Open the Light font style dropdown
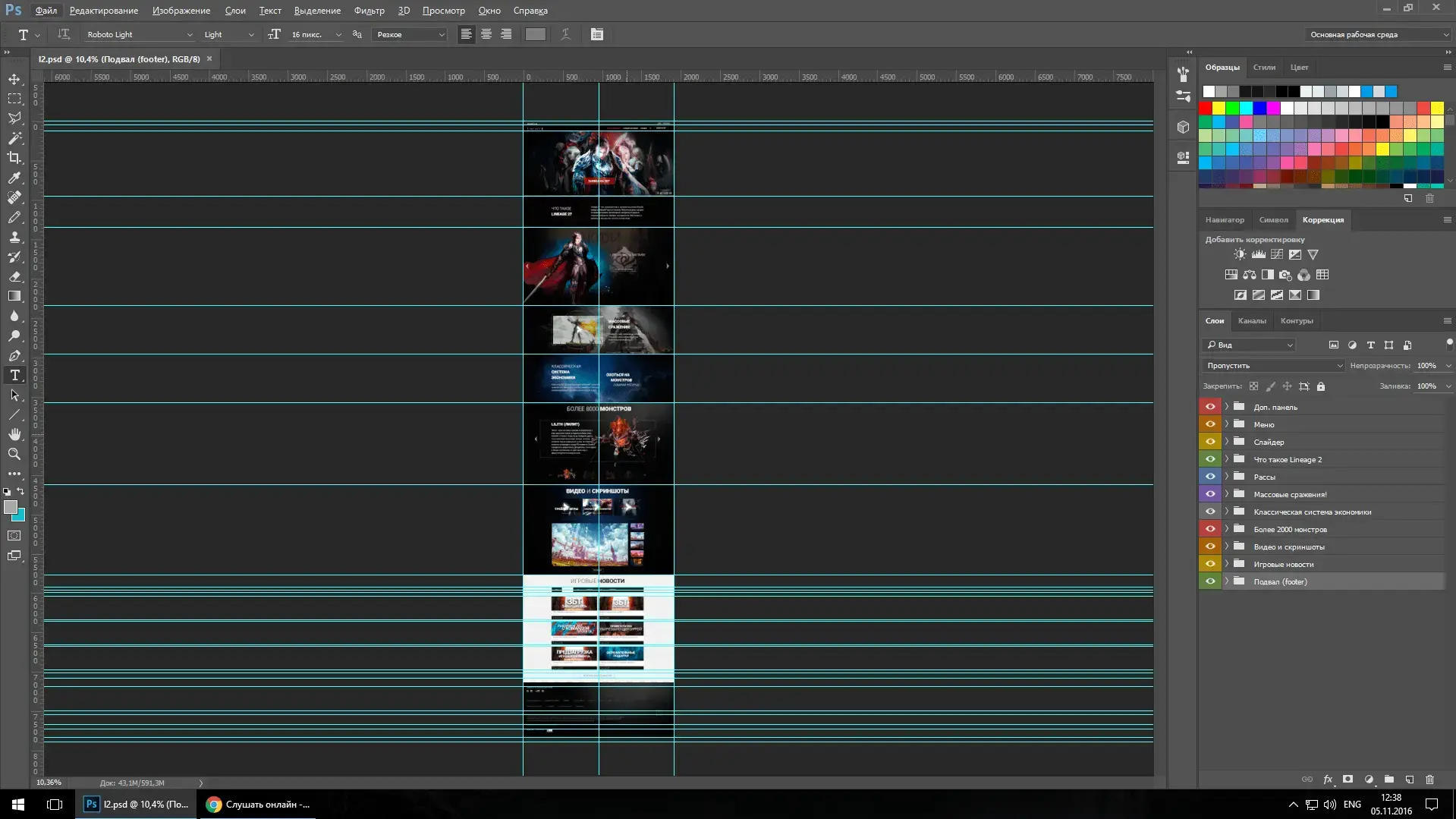The image size is (1456, 819). (x=228, y=34)
